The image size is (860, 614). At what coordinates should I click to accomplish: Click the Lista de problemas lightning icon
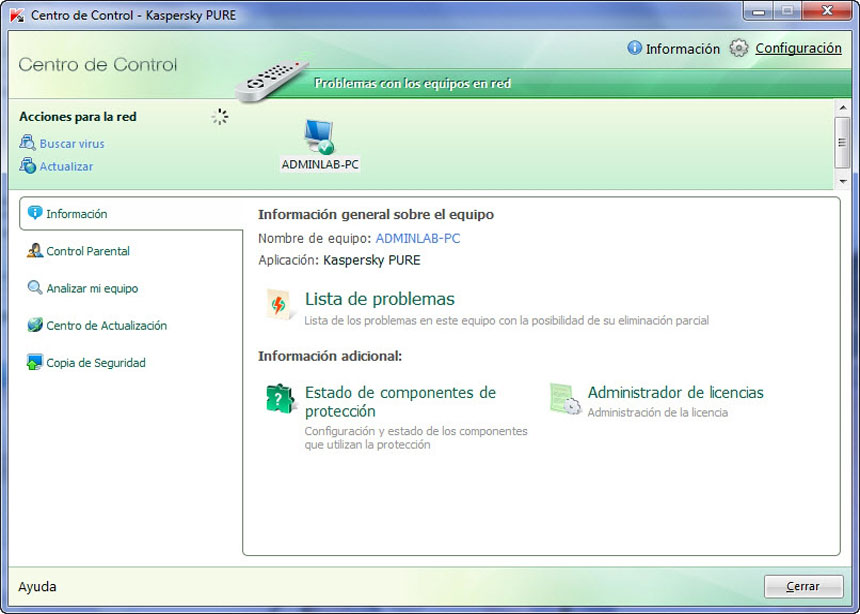tap(279, 304)
